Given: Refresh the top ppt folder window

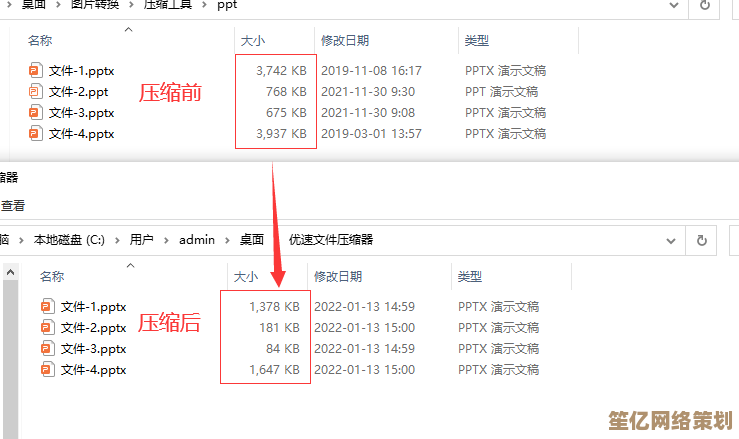Looking at the screenshot, I should pyautogui.click(x=705, y=6).
